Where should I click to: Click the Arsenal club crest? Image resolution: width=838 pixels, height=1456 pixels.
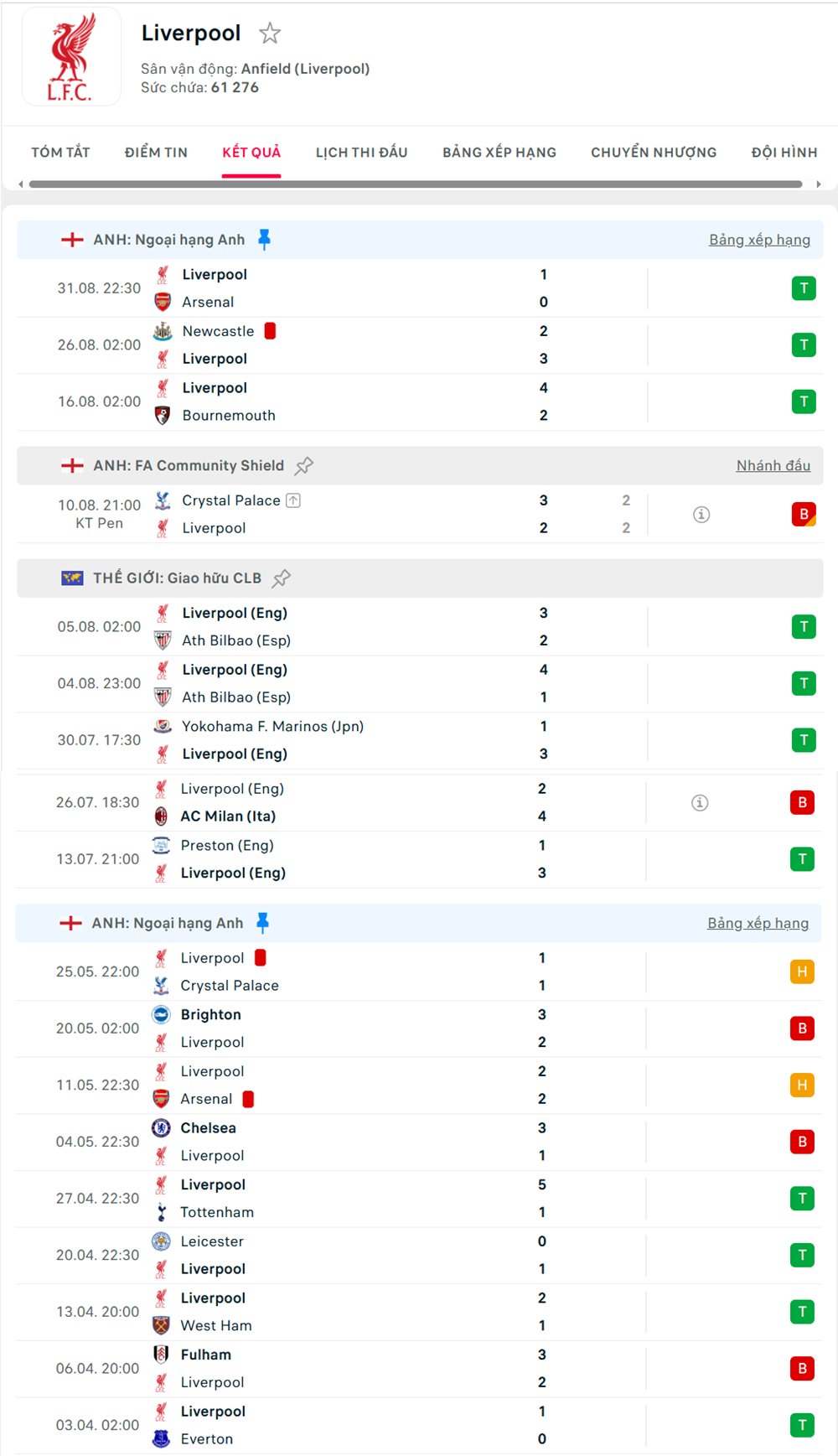(162, 302)
